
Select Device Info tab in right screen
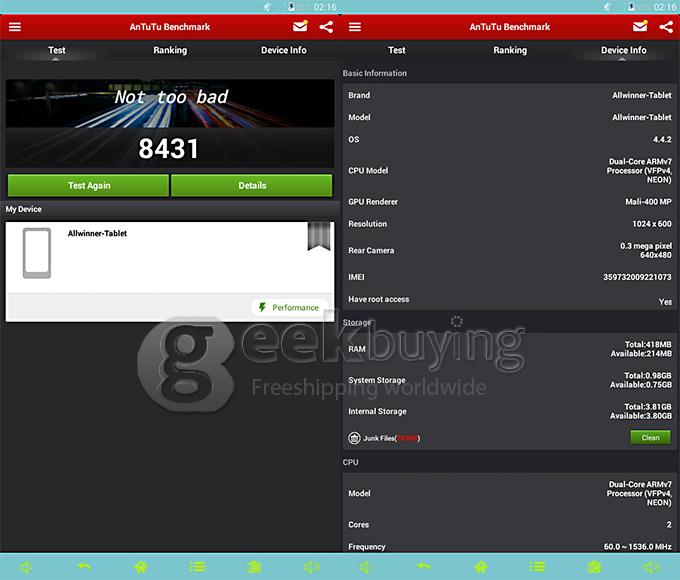(x=624, y=50)
